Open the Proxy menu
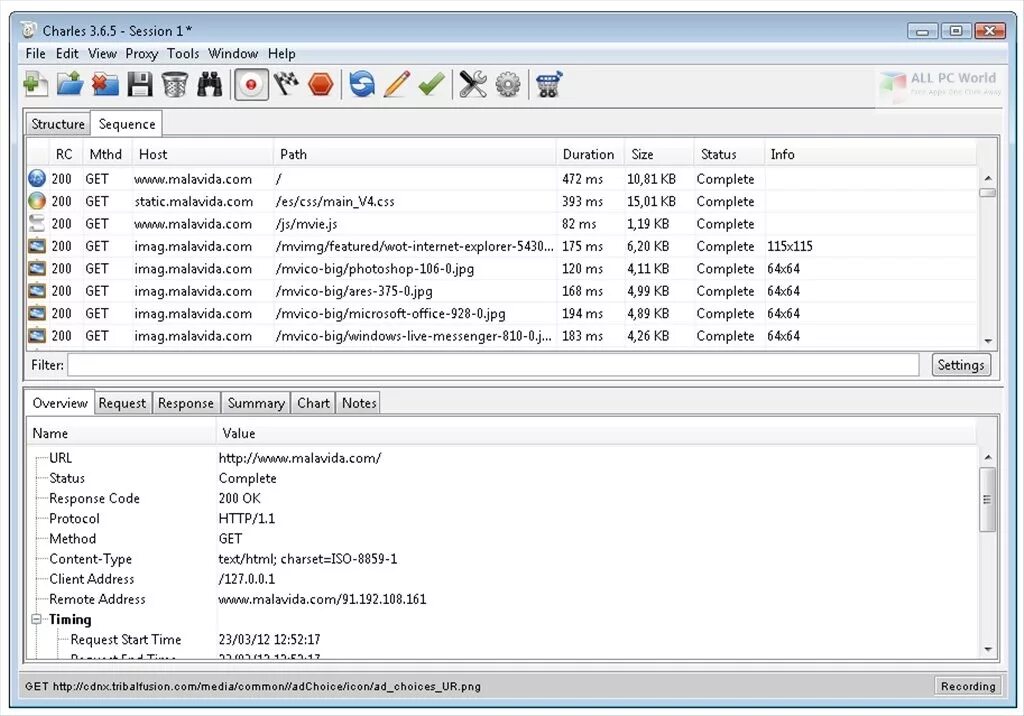Viewport: 1024px width, 716px height. (142, 54)
